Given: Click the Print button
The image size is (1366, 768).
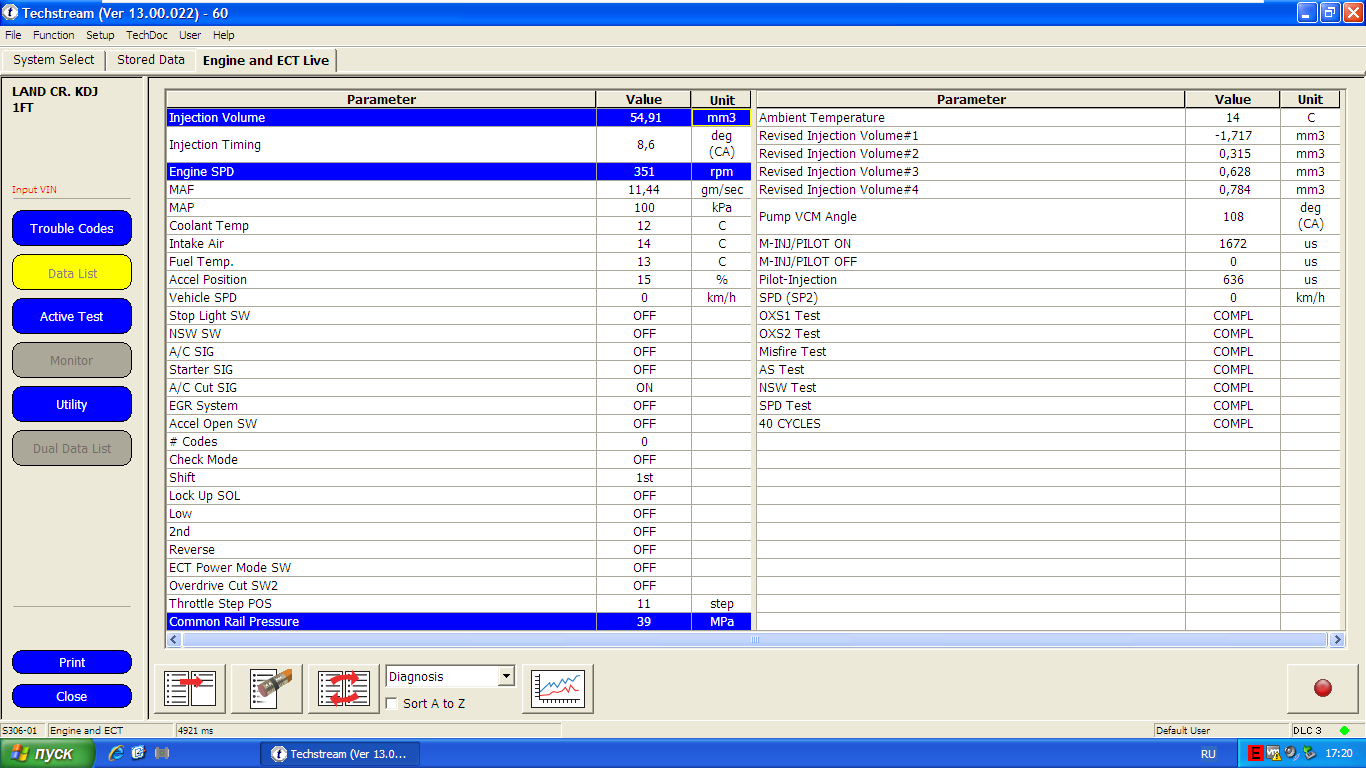Looking at the screenshot, I should pyautogui.click(x=72, y=663).
